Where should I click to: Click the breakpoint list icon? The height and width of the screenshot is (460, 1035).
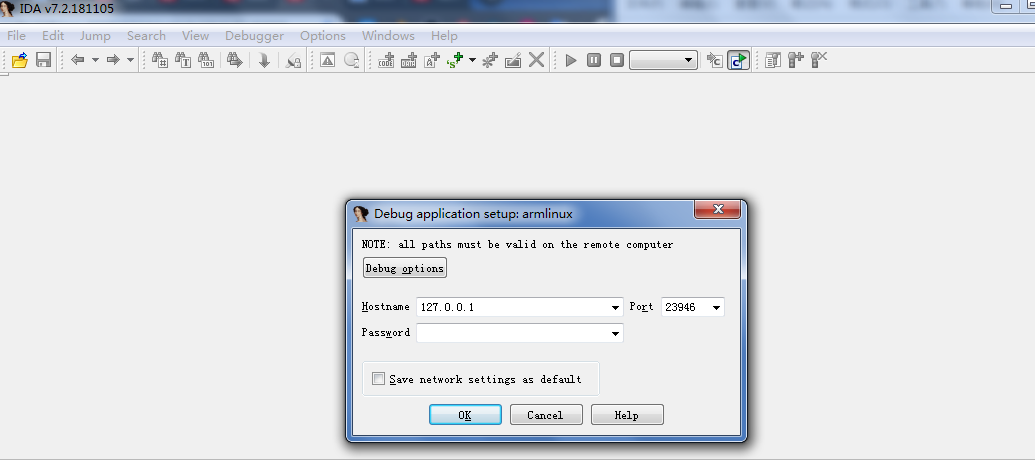(772, 60)
